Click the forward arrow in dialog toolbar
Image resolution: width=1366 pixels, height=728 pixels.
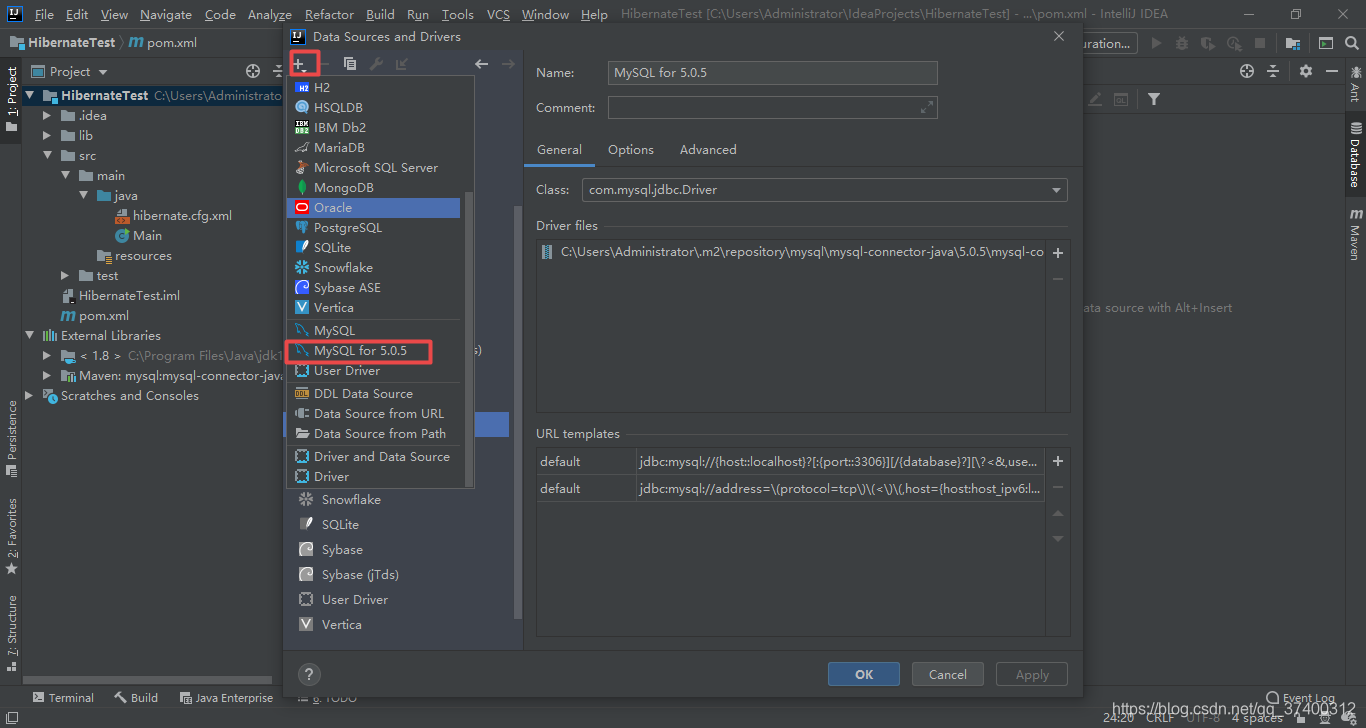507,63
